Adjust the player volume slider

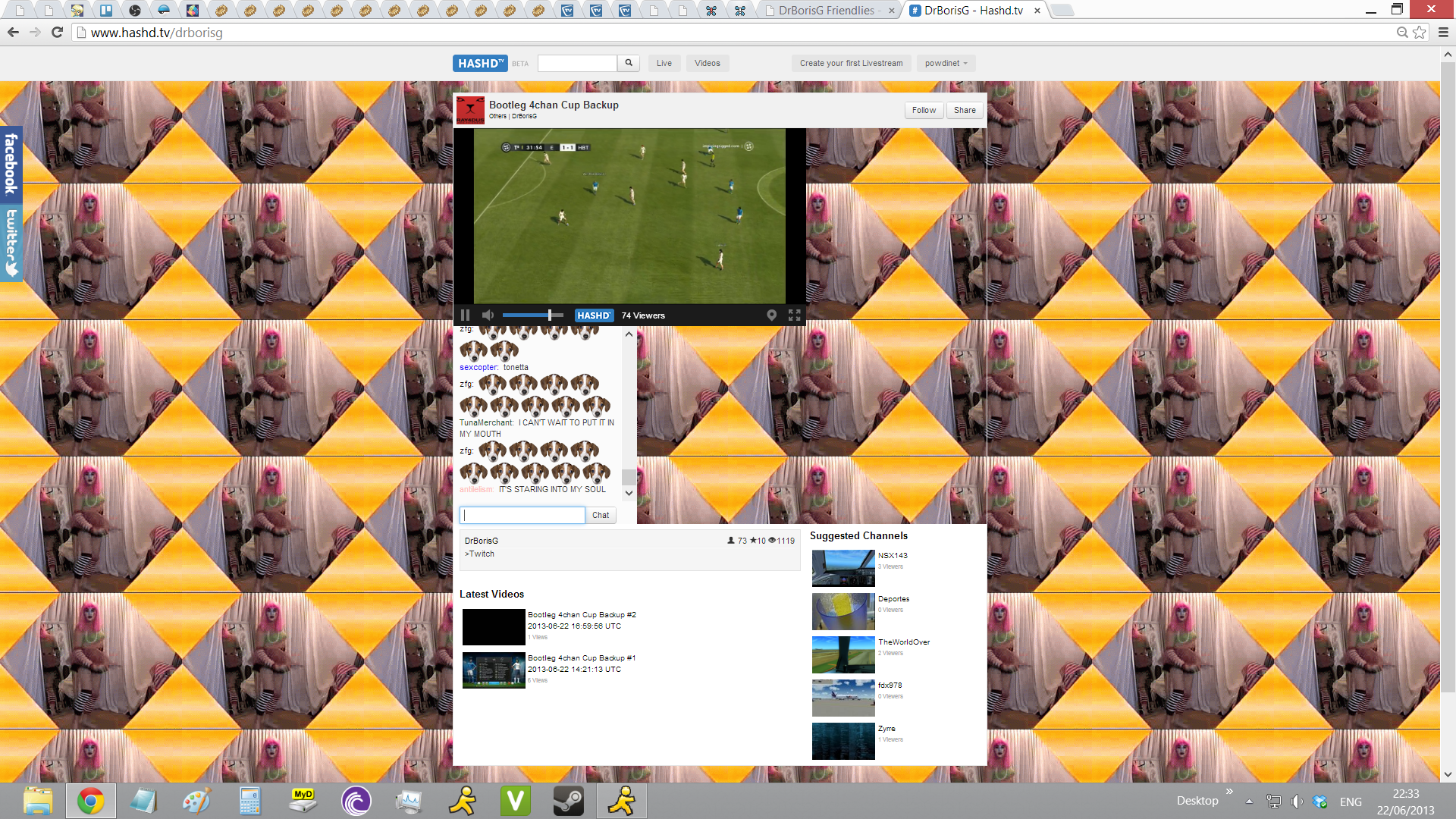pyautogui.click(x=532, y=315)
